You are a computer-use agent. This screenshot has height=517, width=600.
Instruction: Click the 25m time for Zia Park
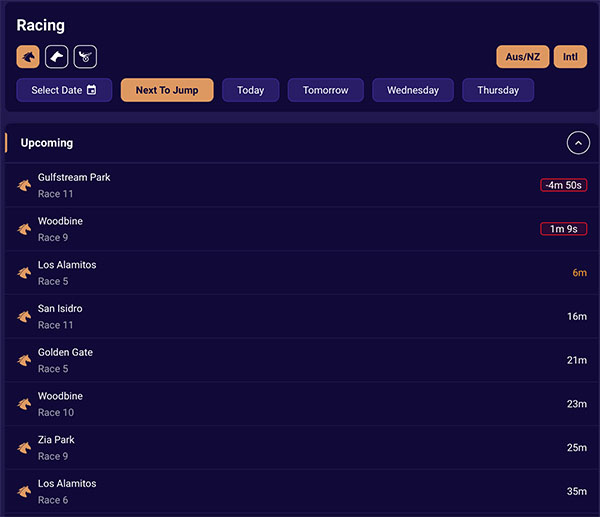pyautogui.click(x=577, y=448)
